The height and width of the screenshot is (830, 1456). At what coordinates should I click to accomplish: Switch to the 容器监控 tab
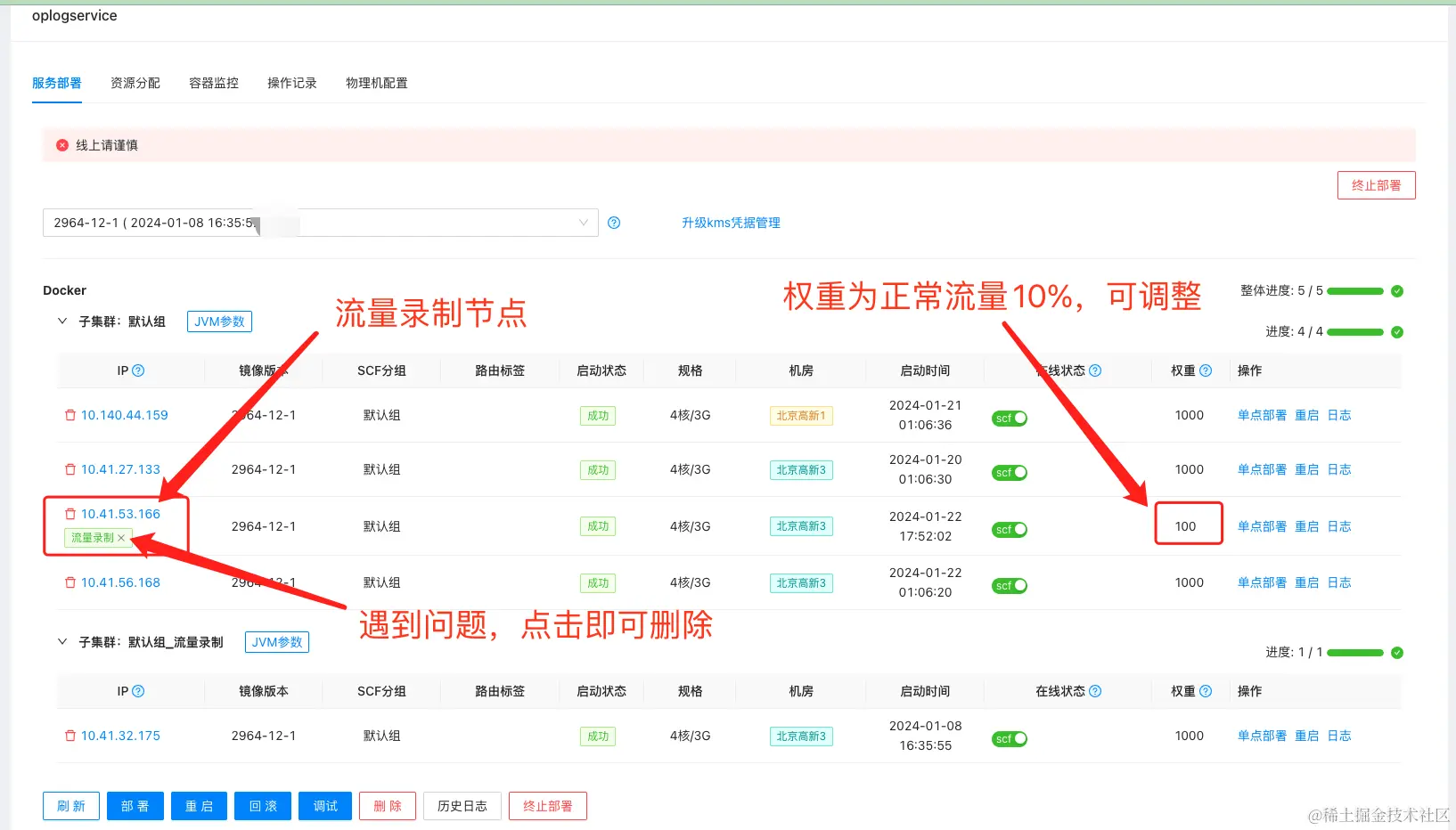point(213,82)
